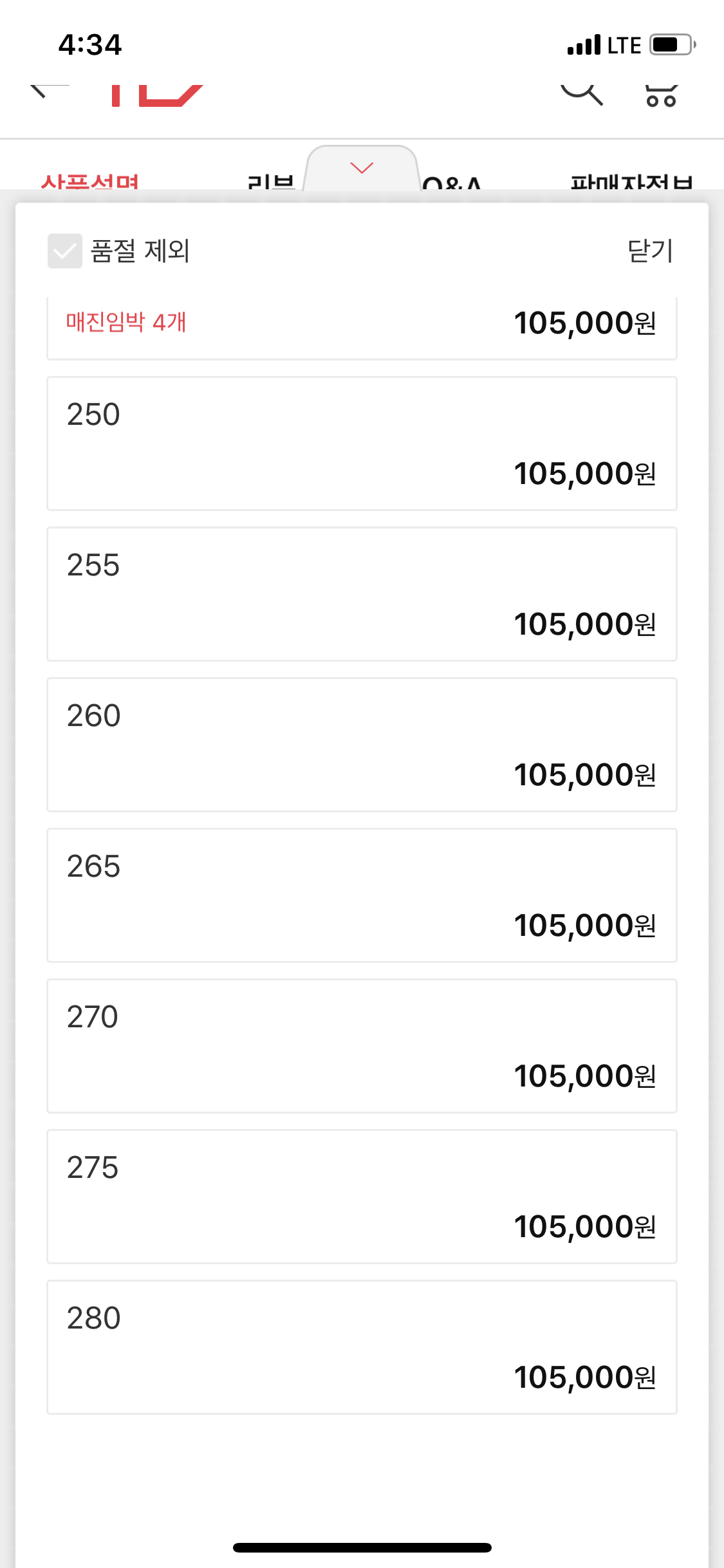Screen dimensions: 724x1568
Task: Switch to the 리뷰 tab
Action: (x=271, y=182)
